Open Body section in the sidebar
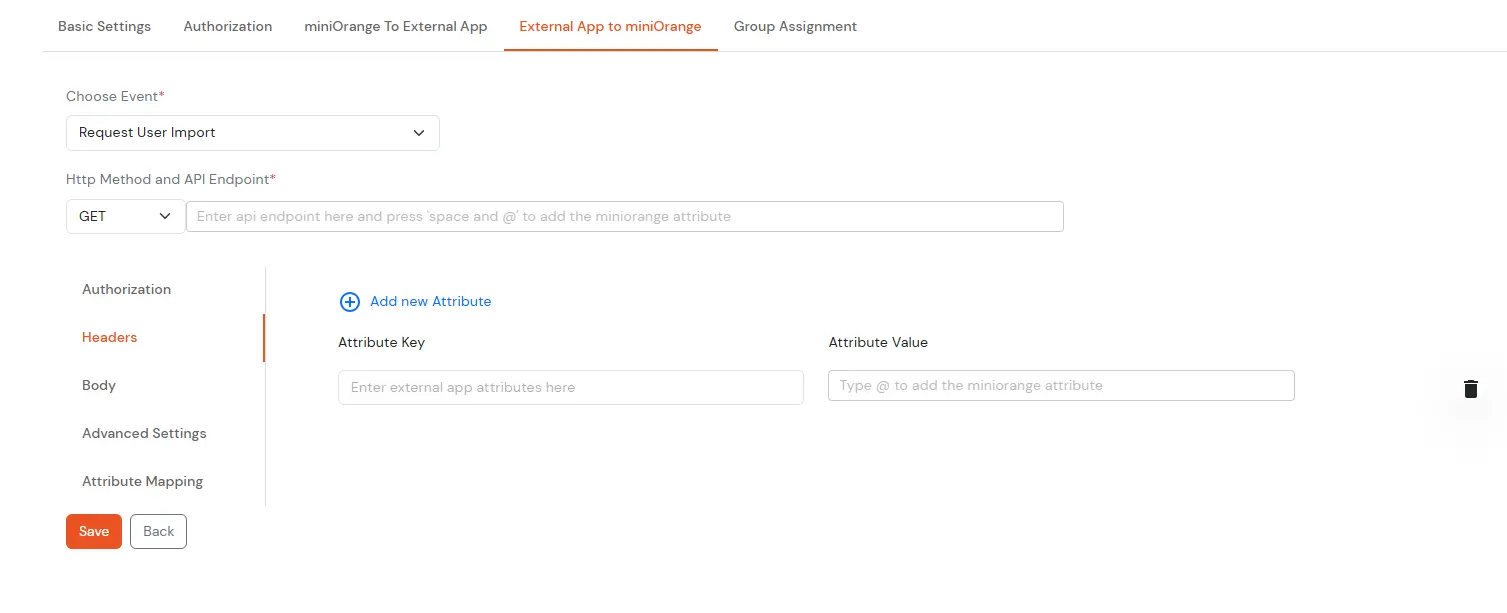The height and width of the screenshot is (613, 1507). [98, 385]
